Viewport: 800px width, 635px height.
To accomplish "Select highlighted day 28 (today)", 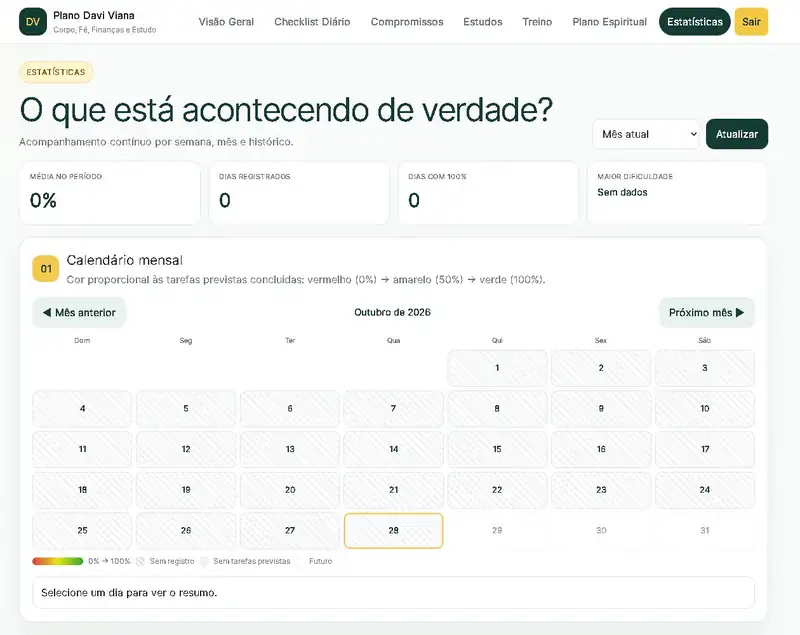I will [393, 530].
